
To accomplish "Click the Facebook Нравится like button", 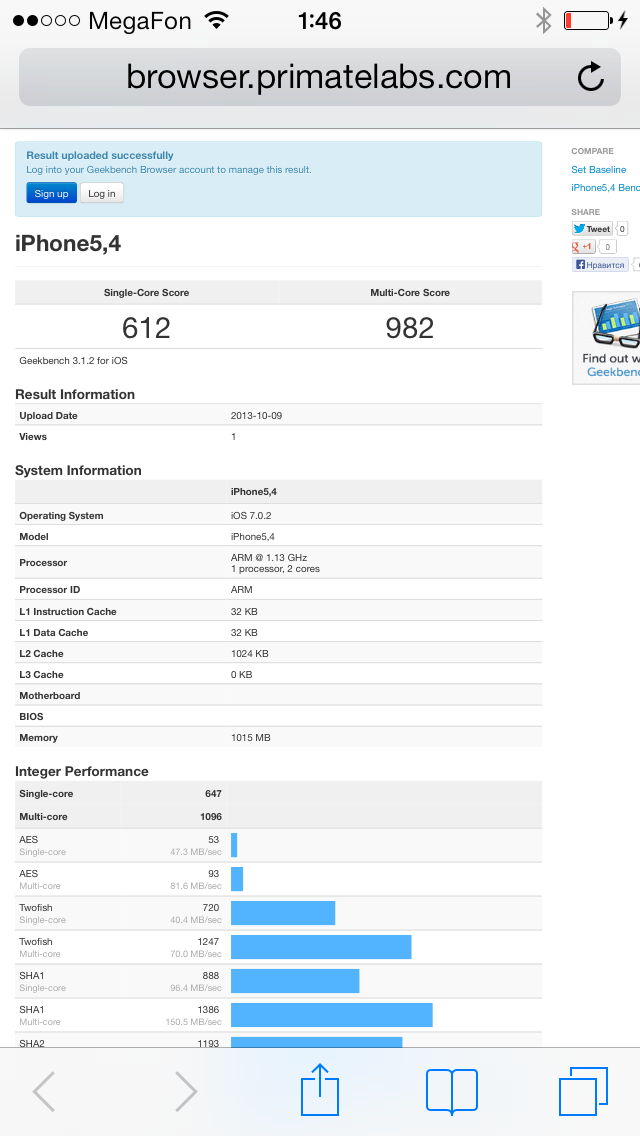I will pos(600,265).
